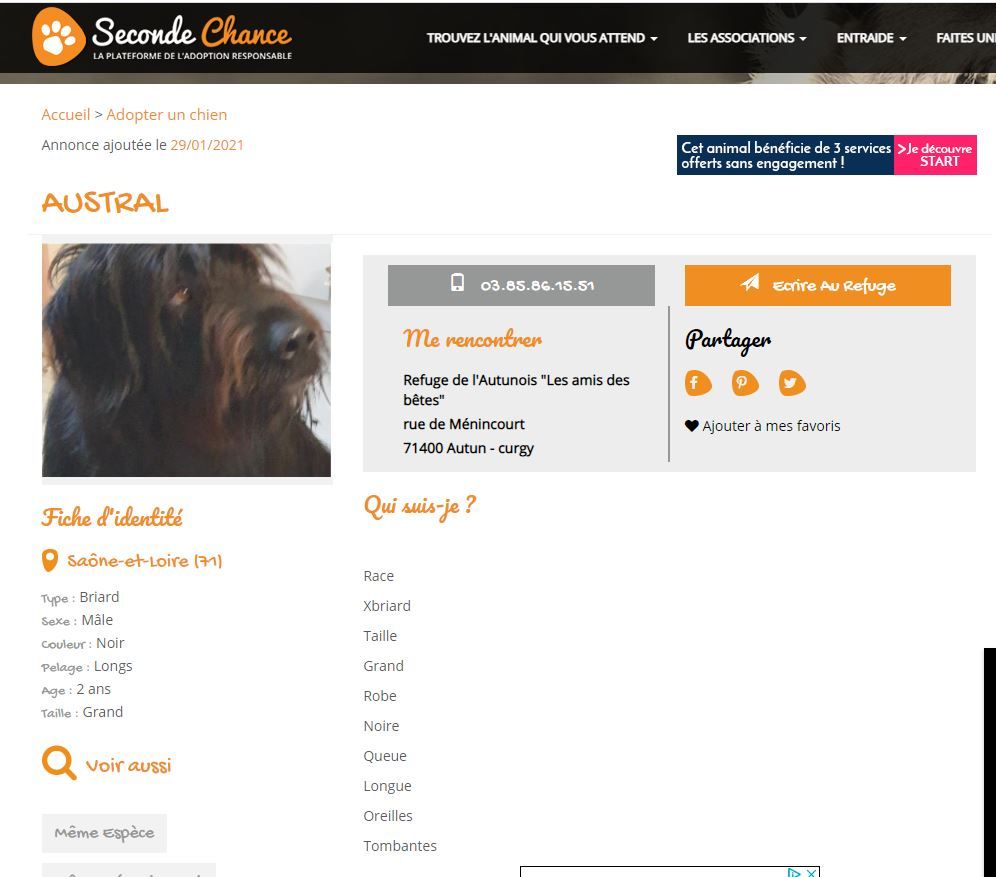Share Austral on Pinterest
This screenshot has height=877, width=996.
[x=745, y=383]
